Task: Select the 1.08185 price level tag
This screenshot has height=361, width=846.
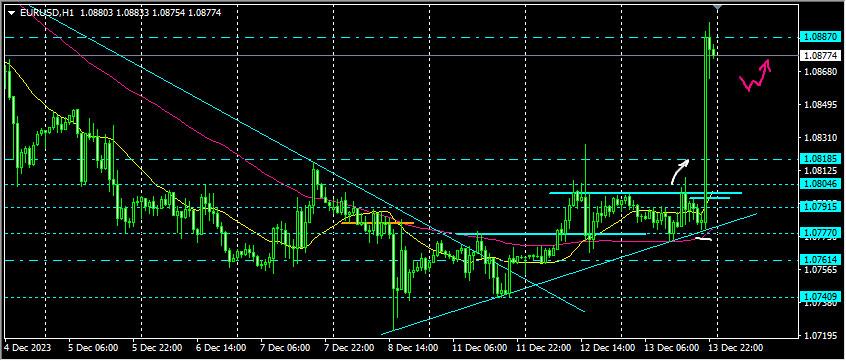Action: pos(820,159)
